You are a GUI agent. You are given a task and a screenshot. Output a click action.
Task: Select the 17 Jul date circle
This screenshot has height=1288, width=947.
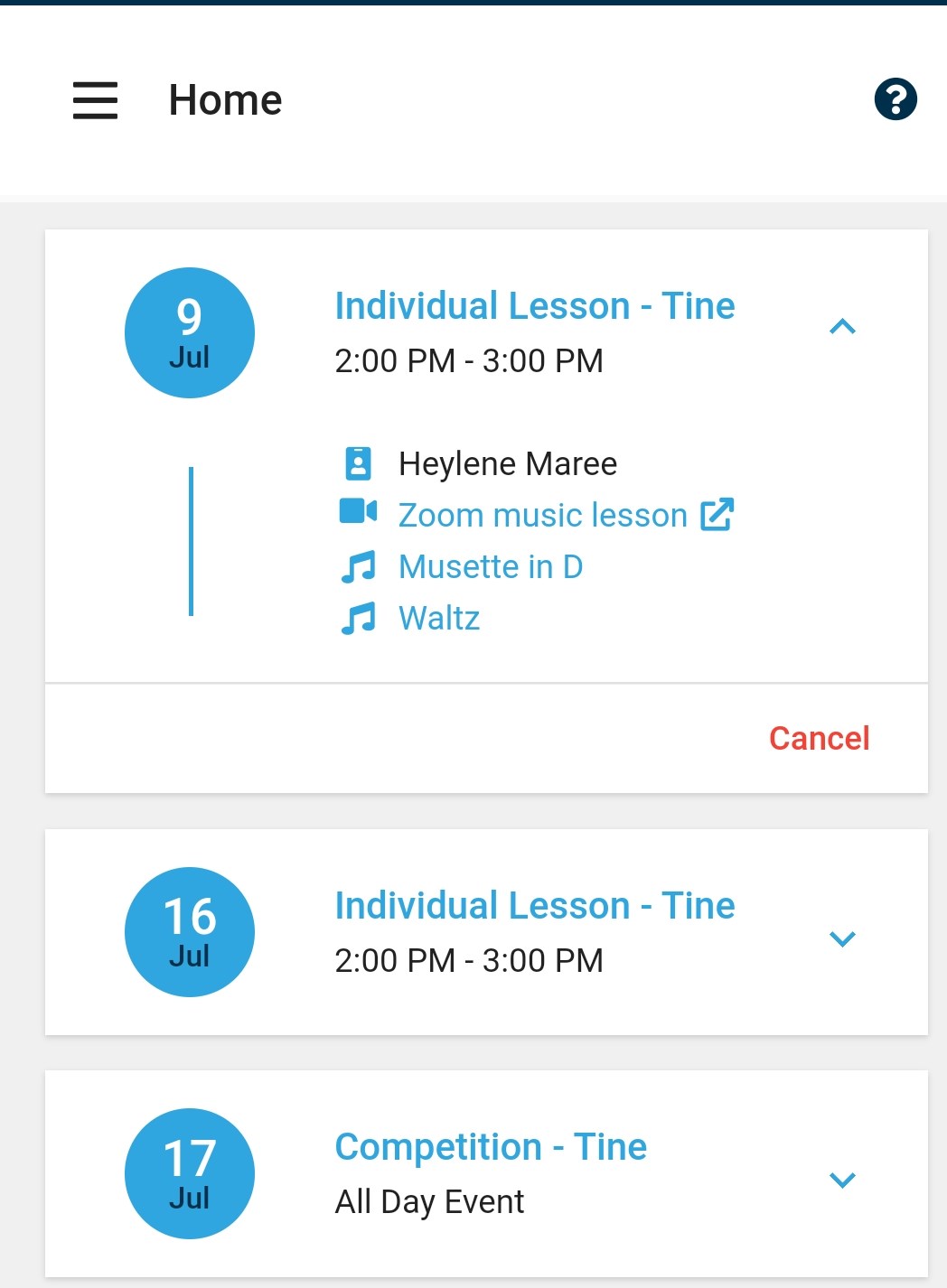point(190,1173)
